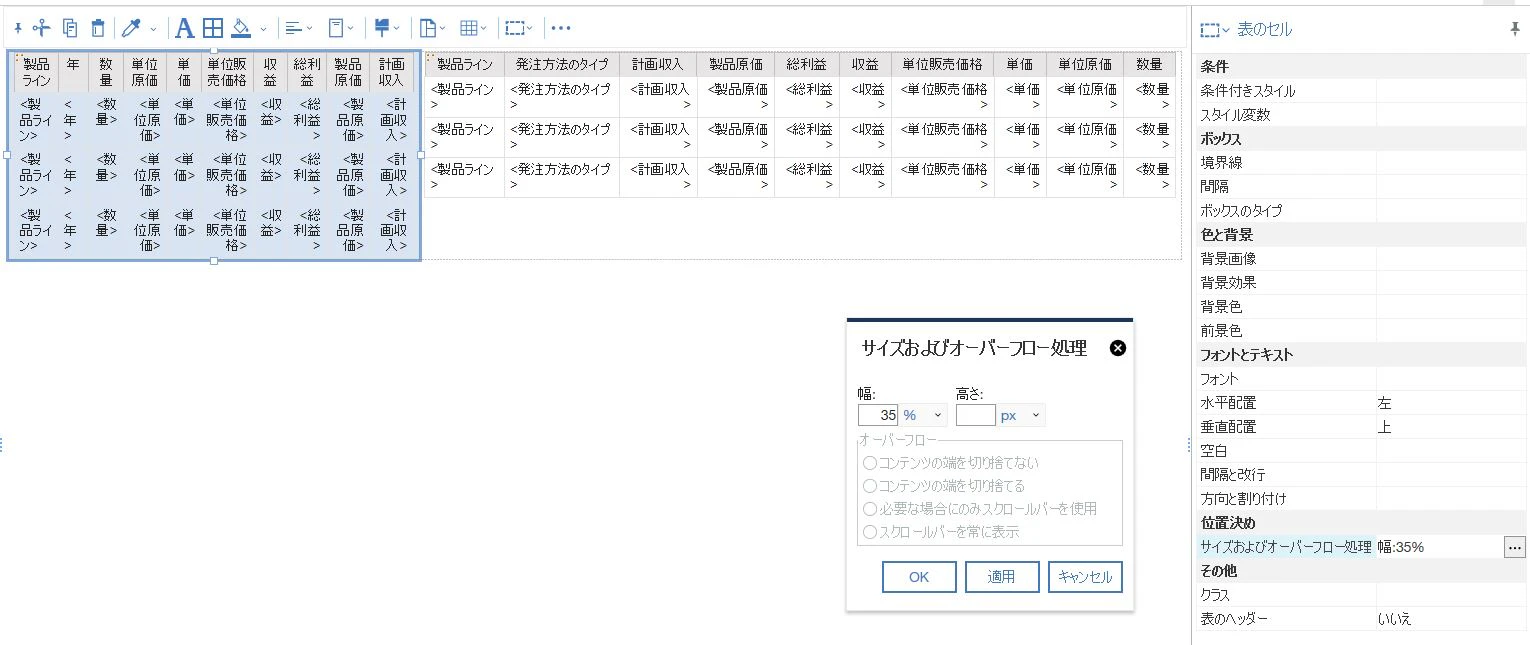This screenshot has height=645, width=1530.
Task: Open the ellipsis editor for サイズおよびオーバーフロー処理
Action: (1514, 547)
